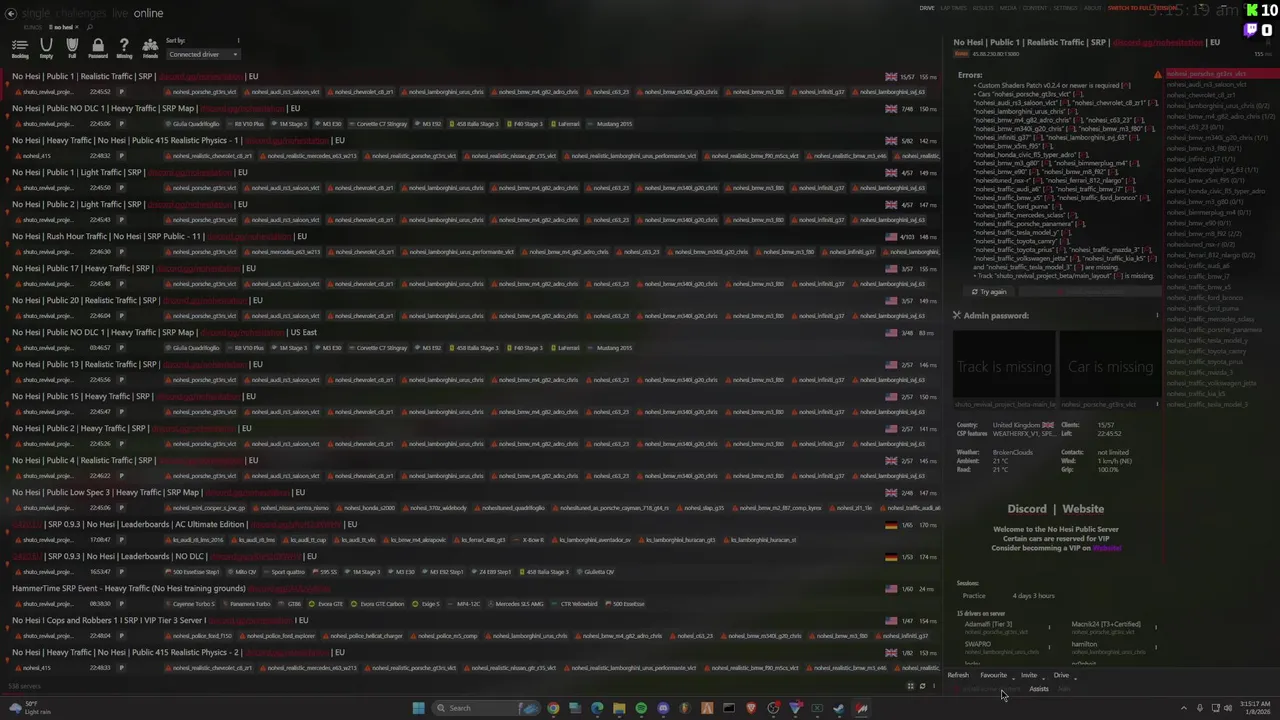
Task: Switch to the live tab
Action: coord(120,13)
